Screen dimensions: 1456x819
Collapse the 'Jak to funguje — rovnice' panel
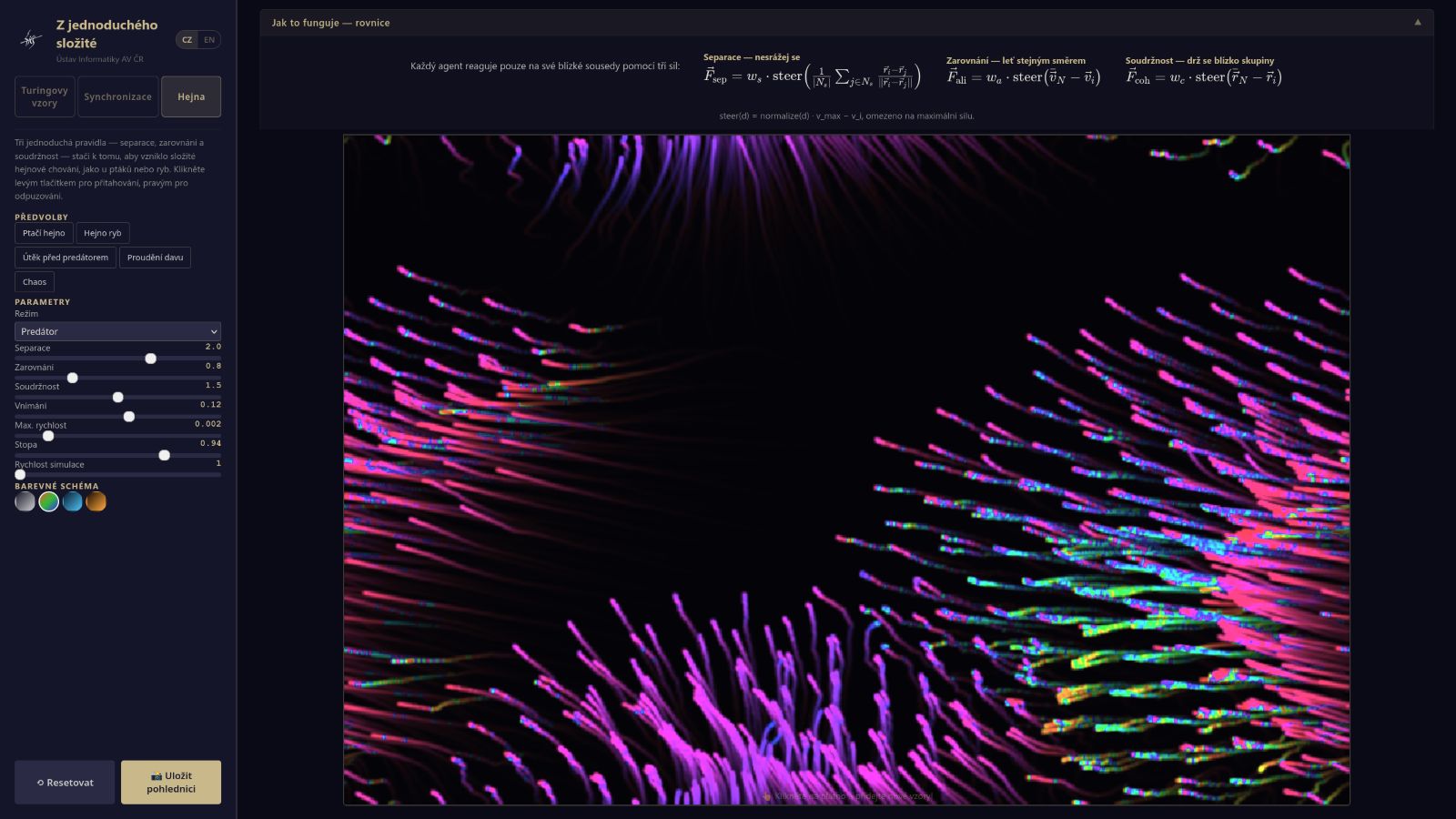pyautogui.click(x=1417, y=23)
